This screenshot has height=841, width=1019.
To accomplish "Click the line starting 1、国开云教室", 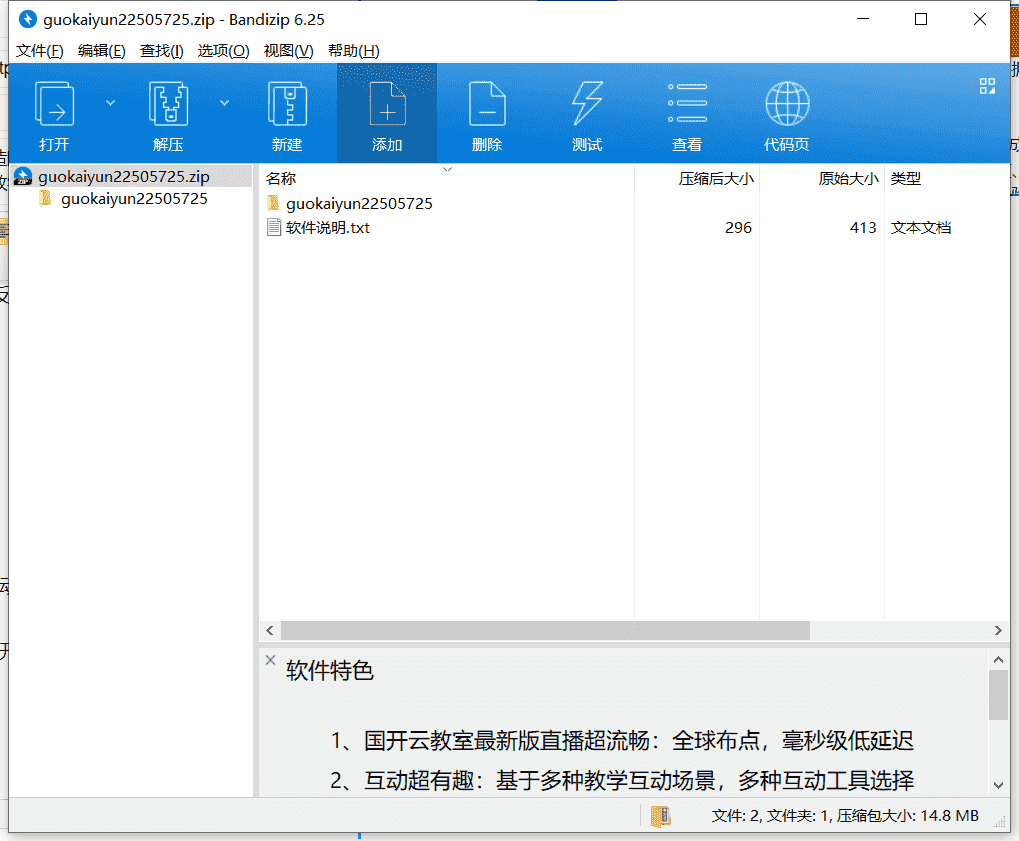I will (623, 740).
